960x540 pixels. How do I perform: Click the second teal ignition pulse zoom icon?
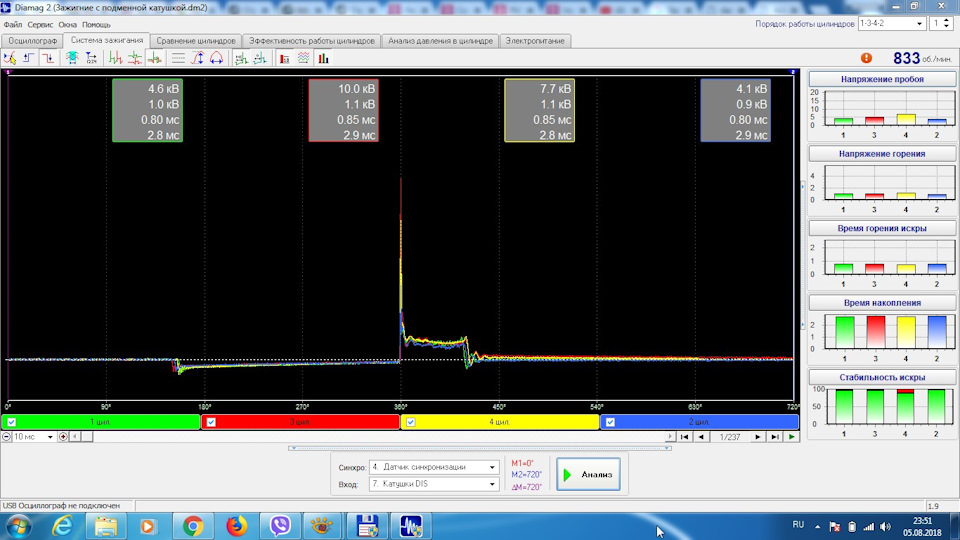coord(260,58)
